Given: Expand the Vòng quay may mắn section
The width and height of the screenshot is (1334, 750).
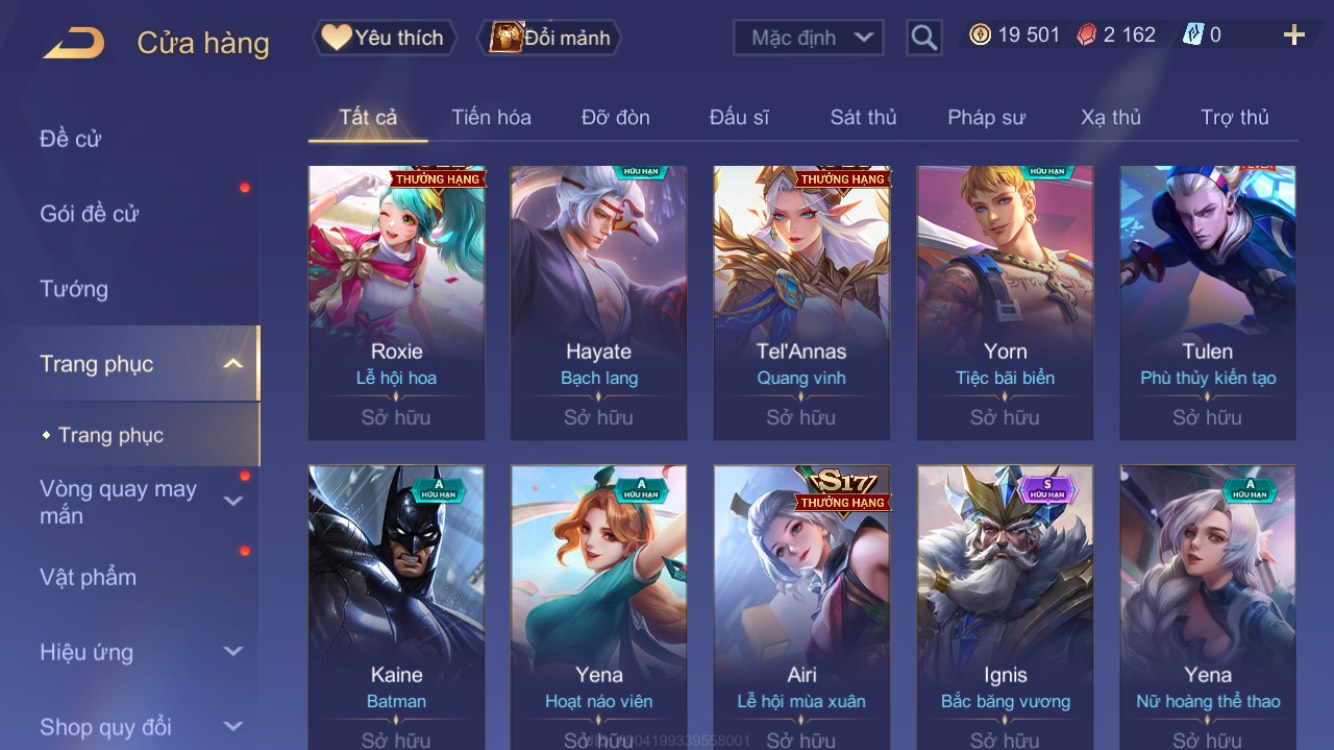Looking at the screenshot, I should 233,501.
